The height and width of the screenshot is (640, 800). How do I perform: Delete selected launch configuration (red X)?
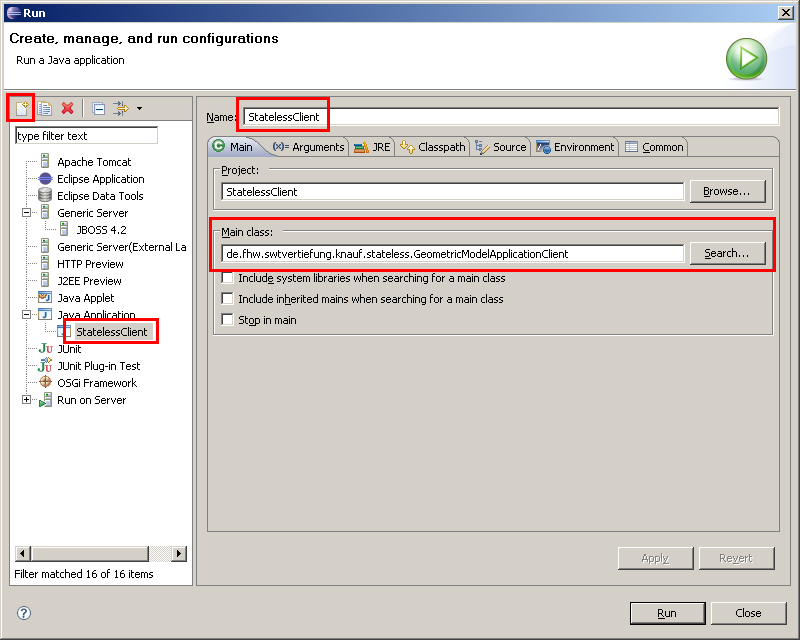pos(67,108)
